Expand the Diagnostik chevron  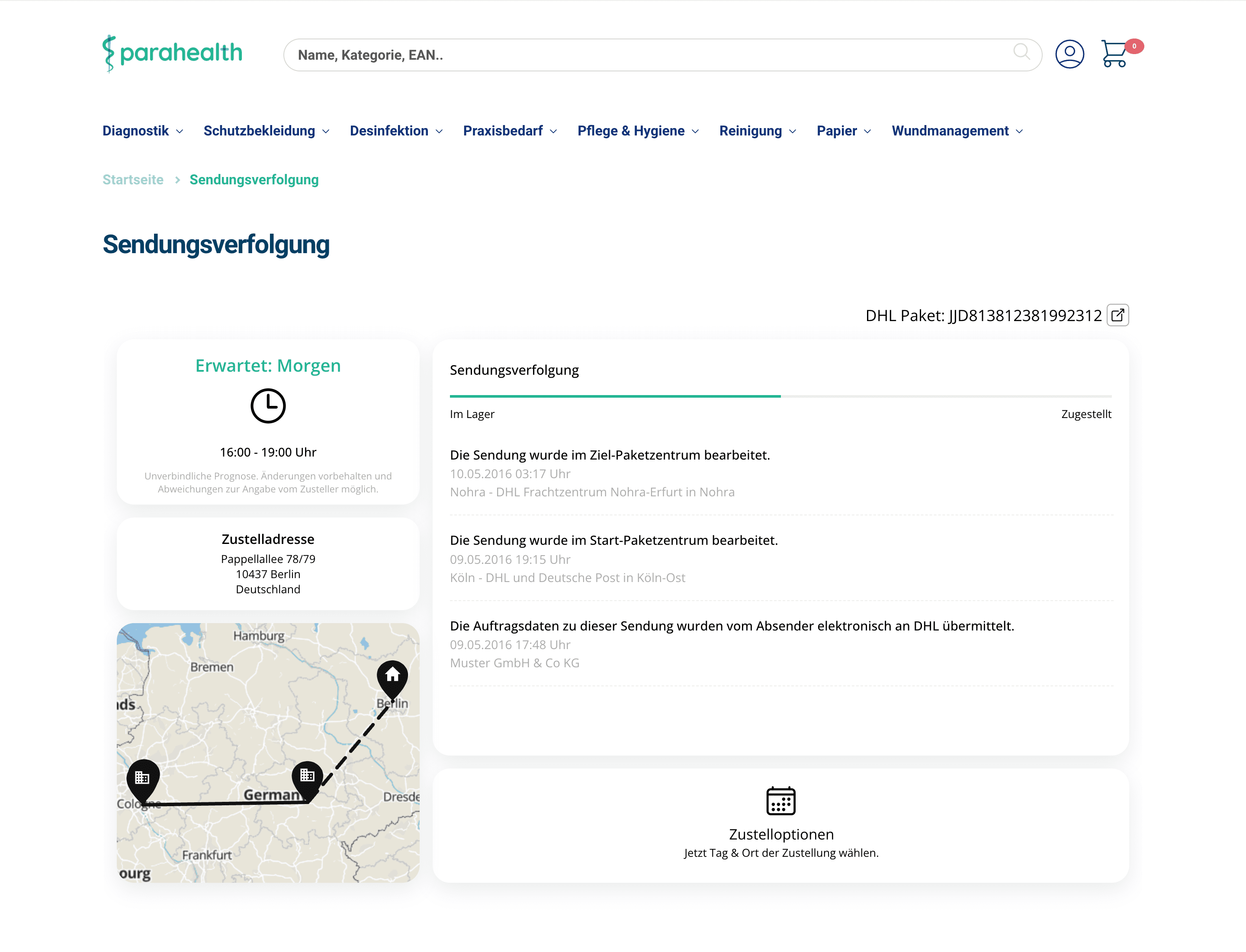click(180, 132)
